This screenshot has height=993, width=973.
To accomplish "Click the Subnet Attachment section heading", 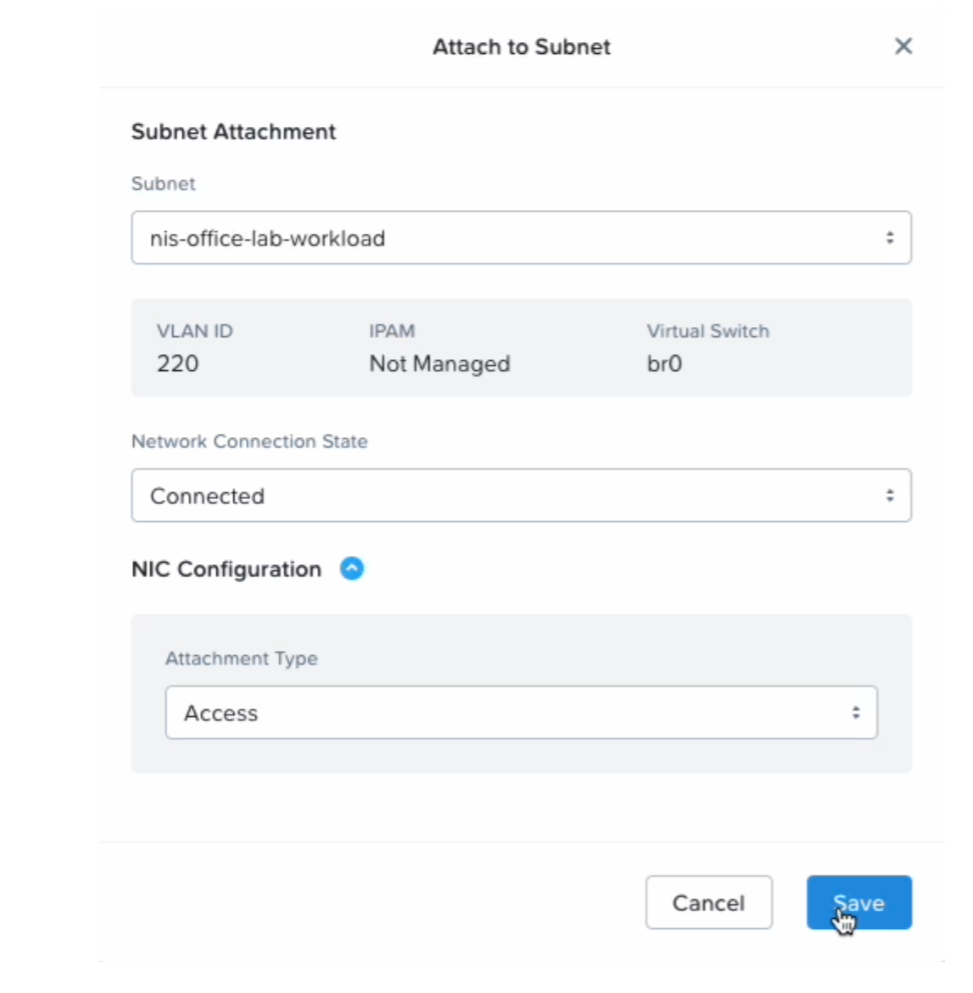I will [x=233, y=131].
